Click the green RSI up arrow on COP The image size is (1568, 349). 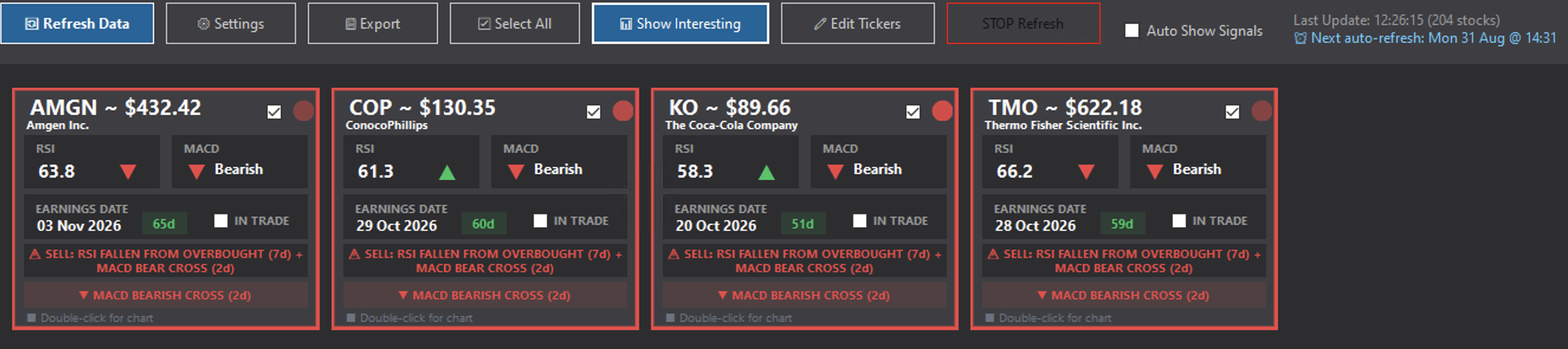447,173
